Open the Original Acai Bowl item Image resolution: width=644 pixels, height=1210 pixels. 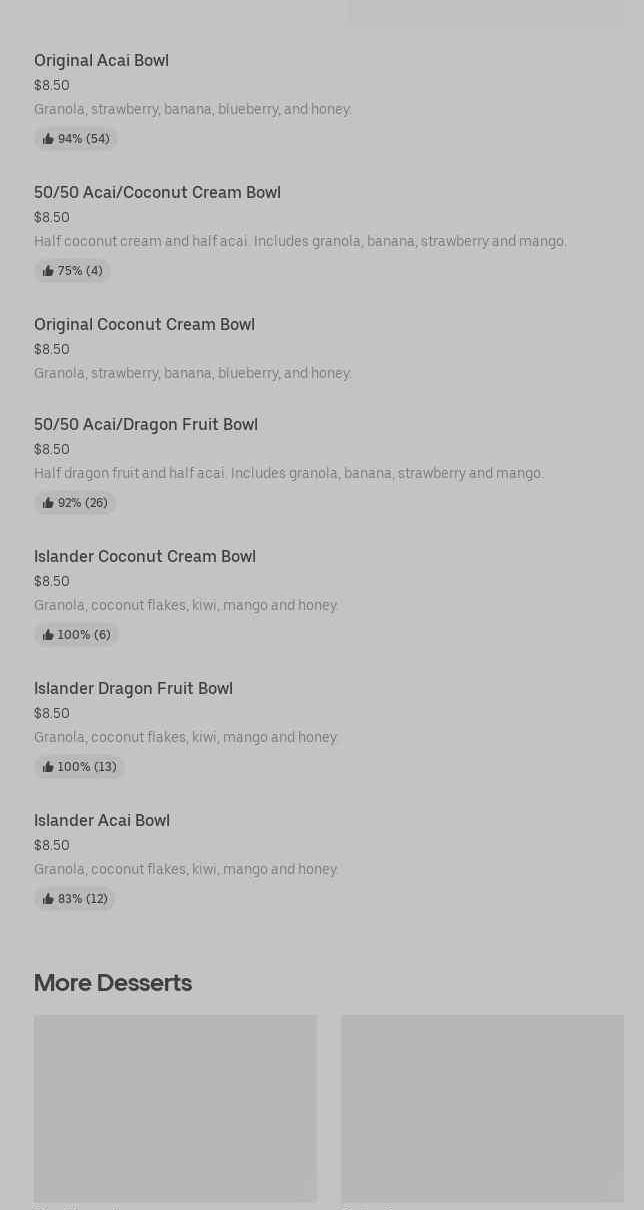pyautogui.click(x=101, y=60)
